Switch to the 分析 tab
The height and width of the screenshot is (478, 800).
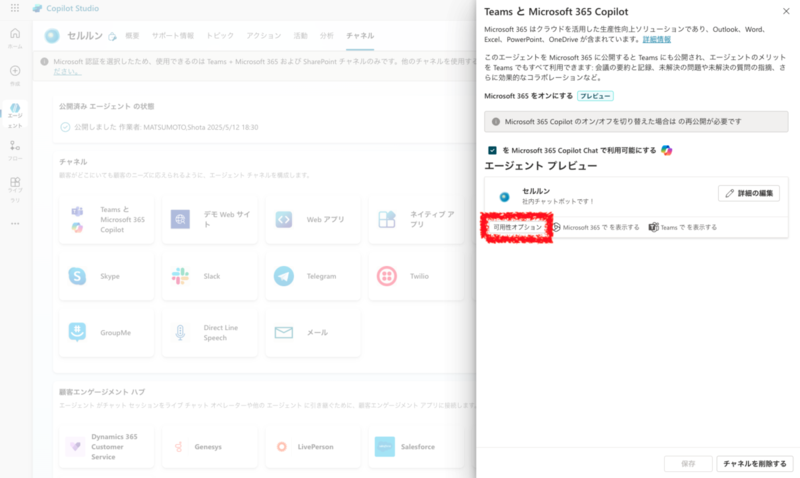pos(327,36)
